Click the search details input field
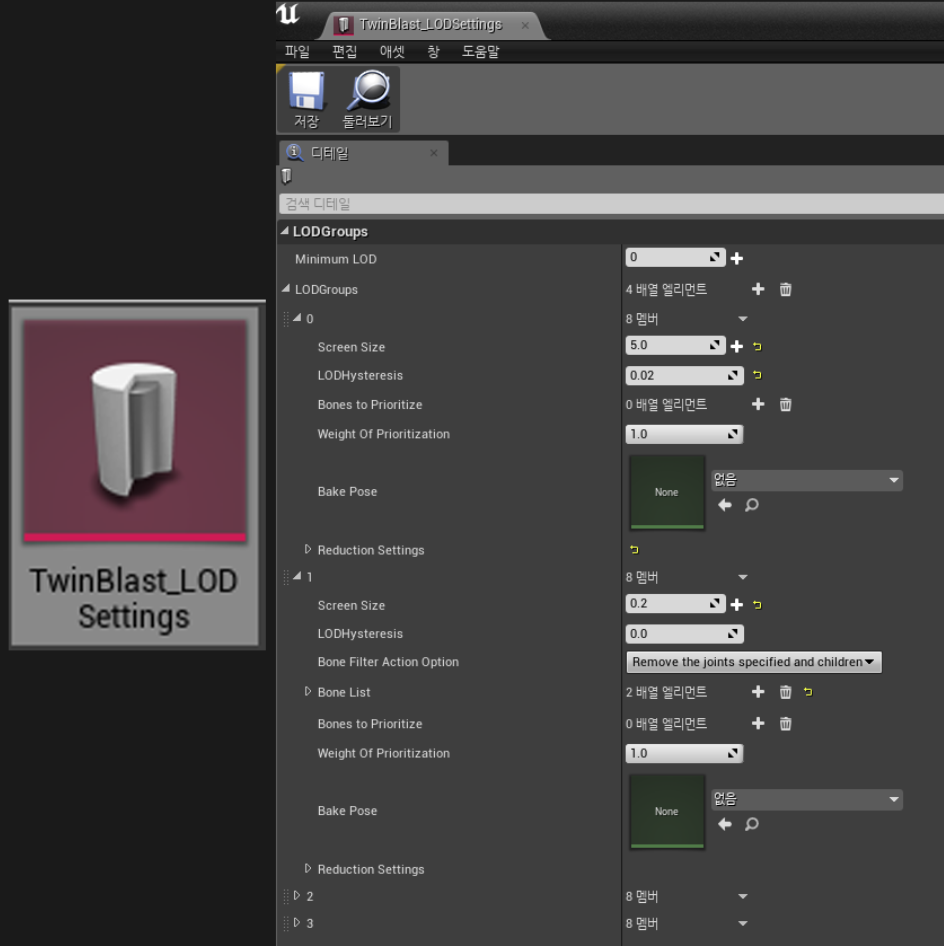Viewport: 944px width, 946px height. coord(611,204)
